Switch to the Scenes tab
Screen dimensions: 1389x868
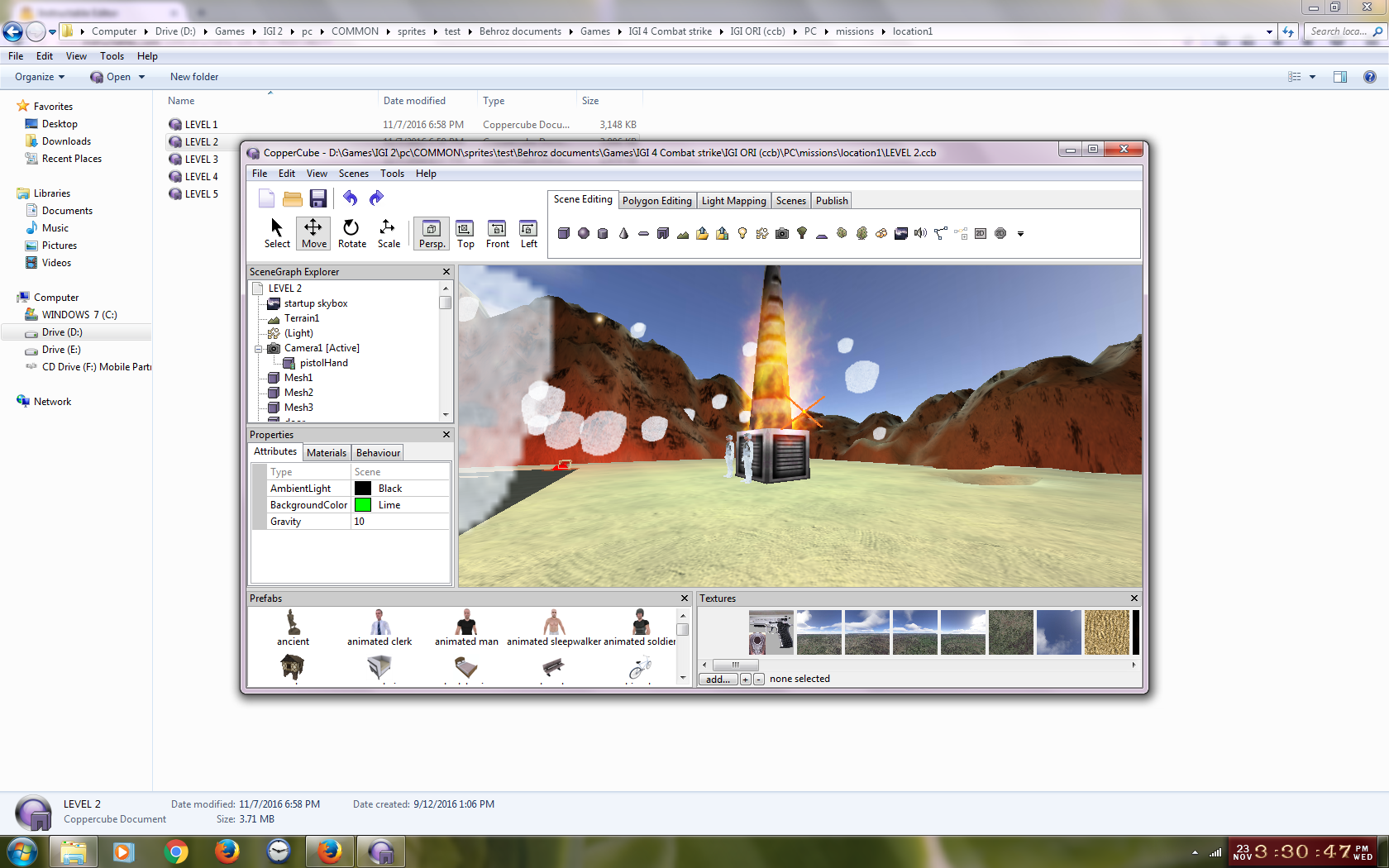tap(791, 201)
